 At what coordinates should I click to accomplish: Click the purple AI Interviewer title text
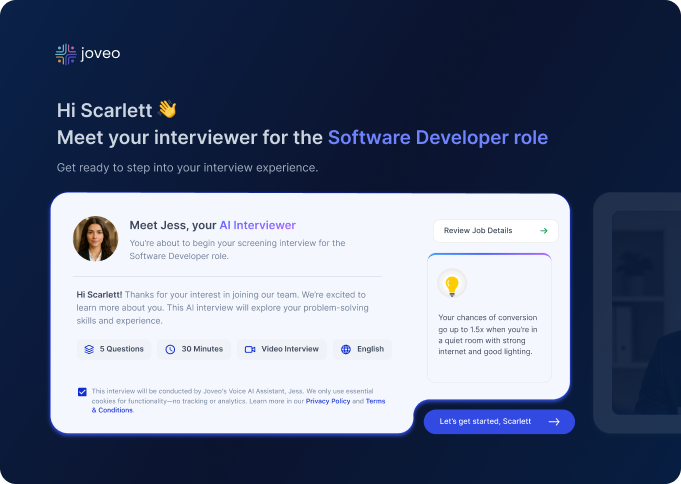tap(257, 225)
